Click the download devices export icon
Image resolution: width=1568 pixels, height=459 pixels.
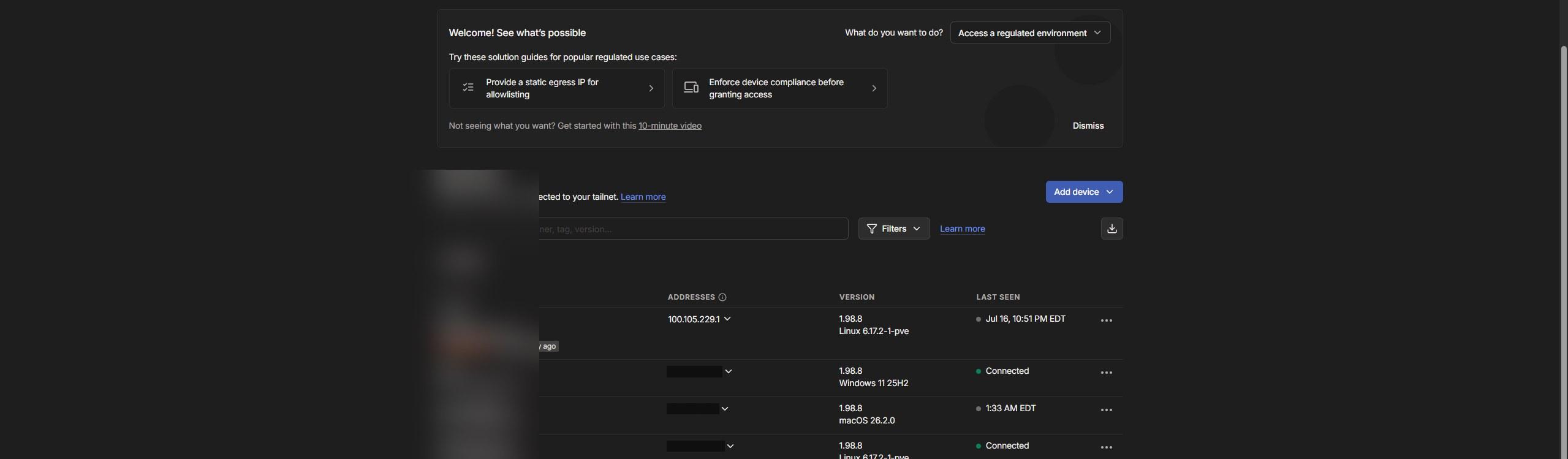(x=1112, y=229)
